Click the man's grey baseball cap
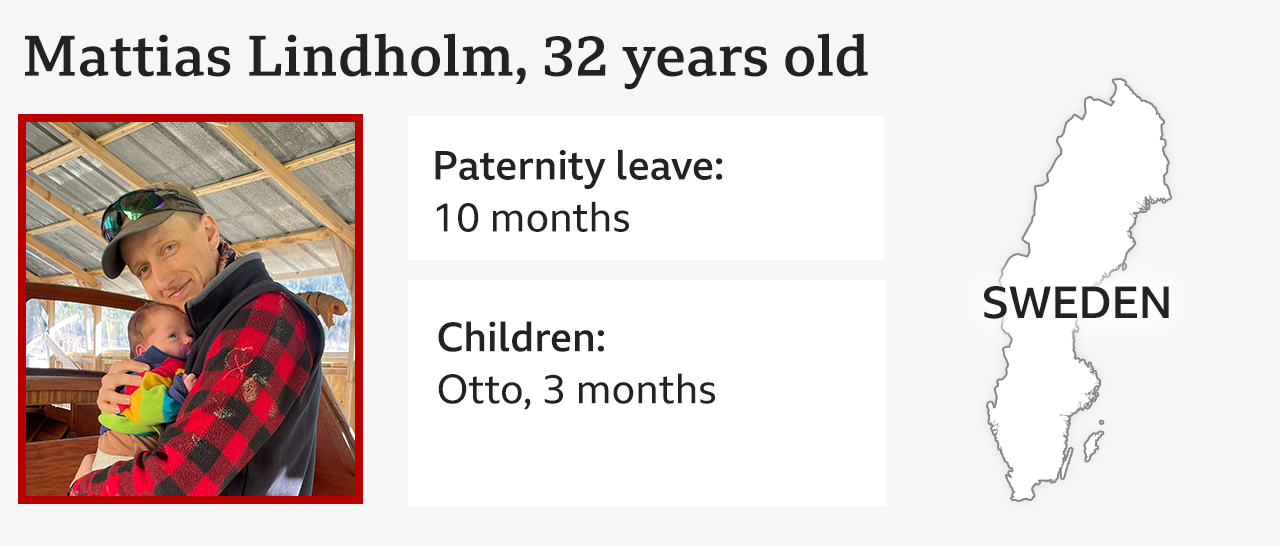Image resolution: width=1280 pixels, height=546 pixels. [x=152, y=222]
